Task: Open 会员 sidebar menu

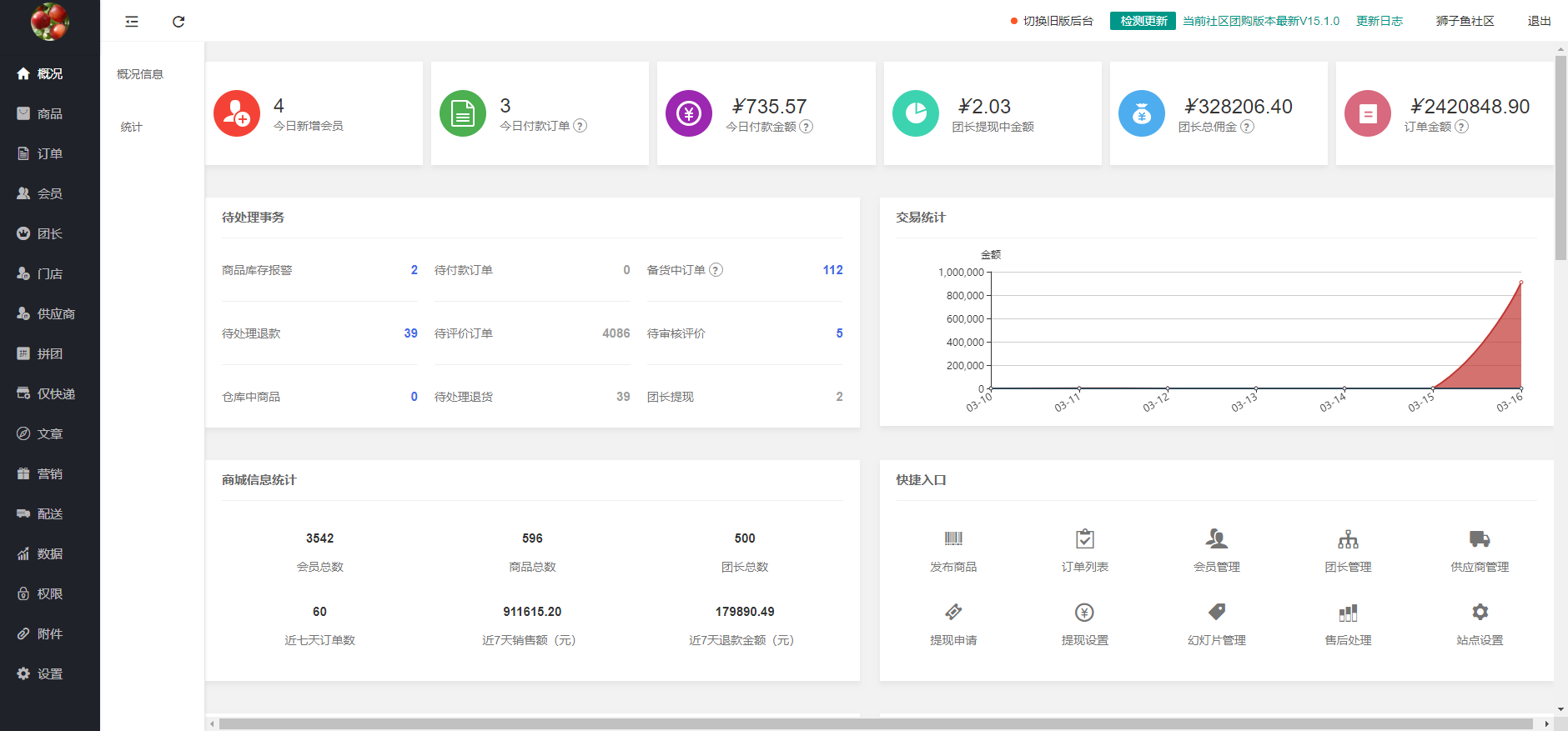Action: pos(50,193)
